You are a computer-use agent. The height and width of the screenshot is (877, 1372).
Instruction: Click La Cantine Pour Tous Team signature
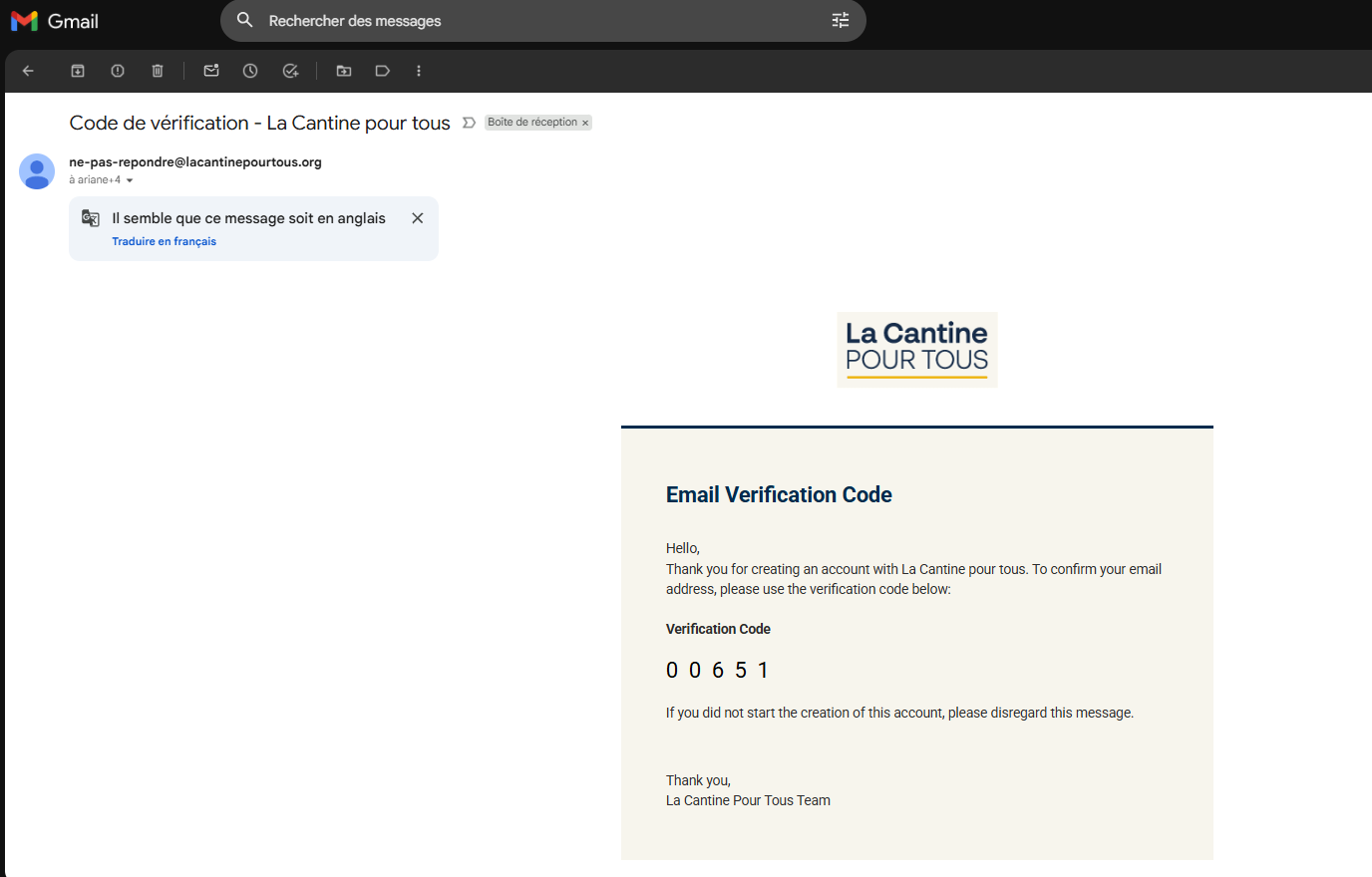(748, 800)
